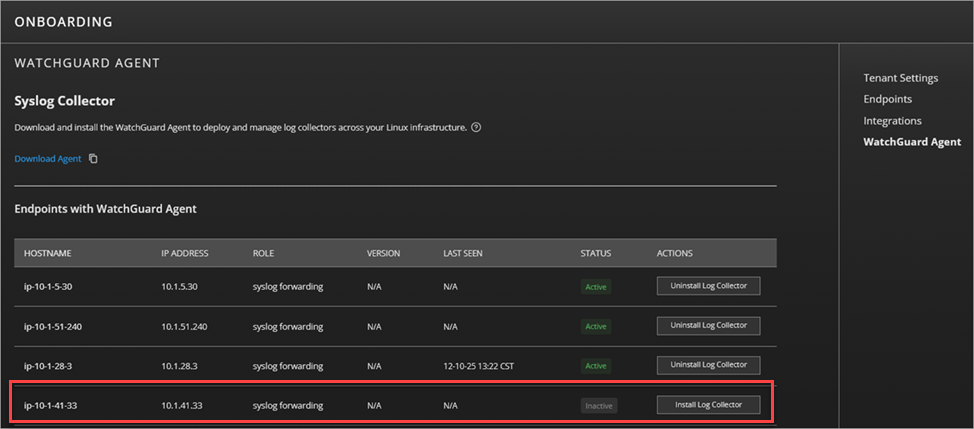
Task: Click syslog forwarding role for ip-10-1-51-240
Action: [288, 327]
